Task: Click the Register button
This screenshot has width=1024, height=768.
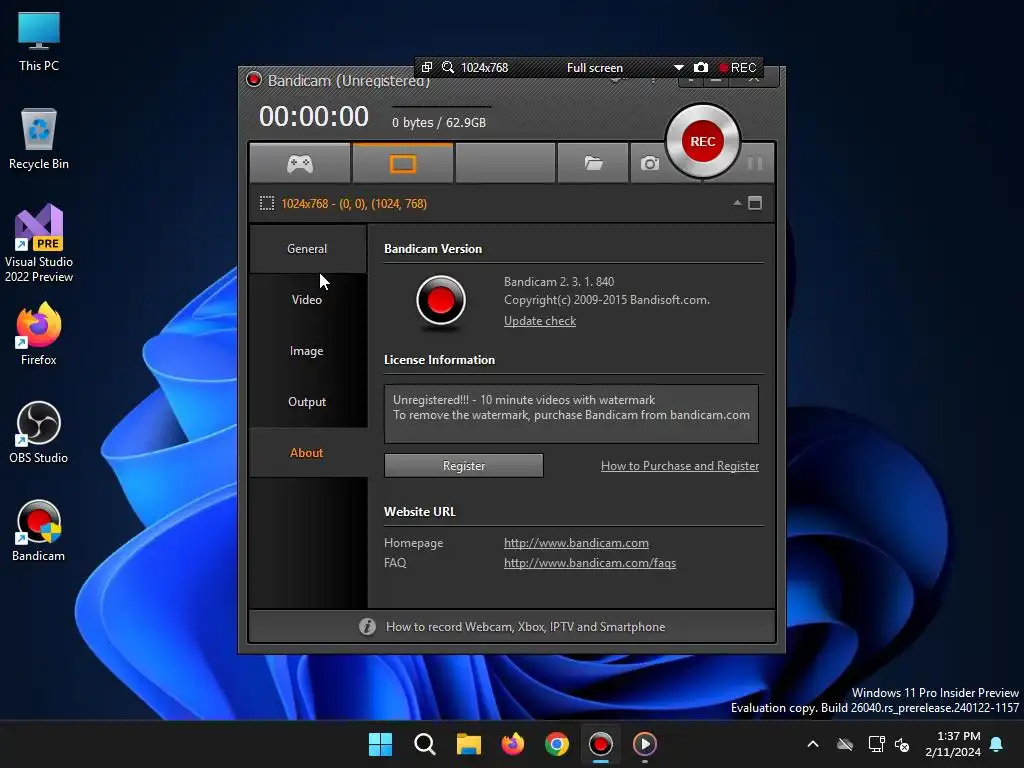Action: (464, 466)
